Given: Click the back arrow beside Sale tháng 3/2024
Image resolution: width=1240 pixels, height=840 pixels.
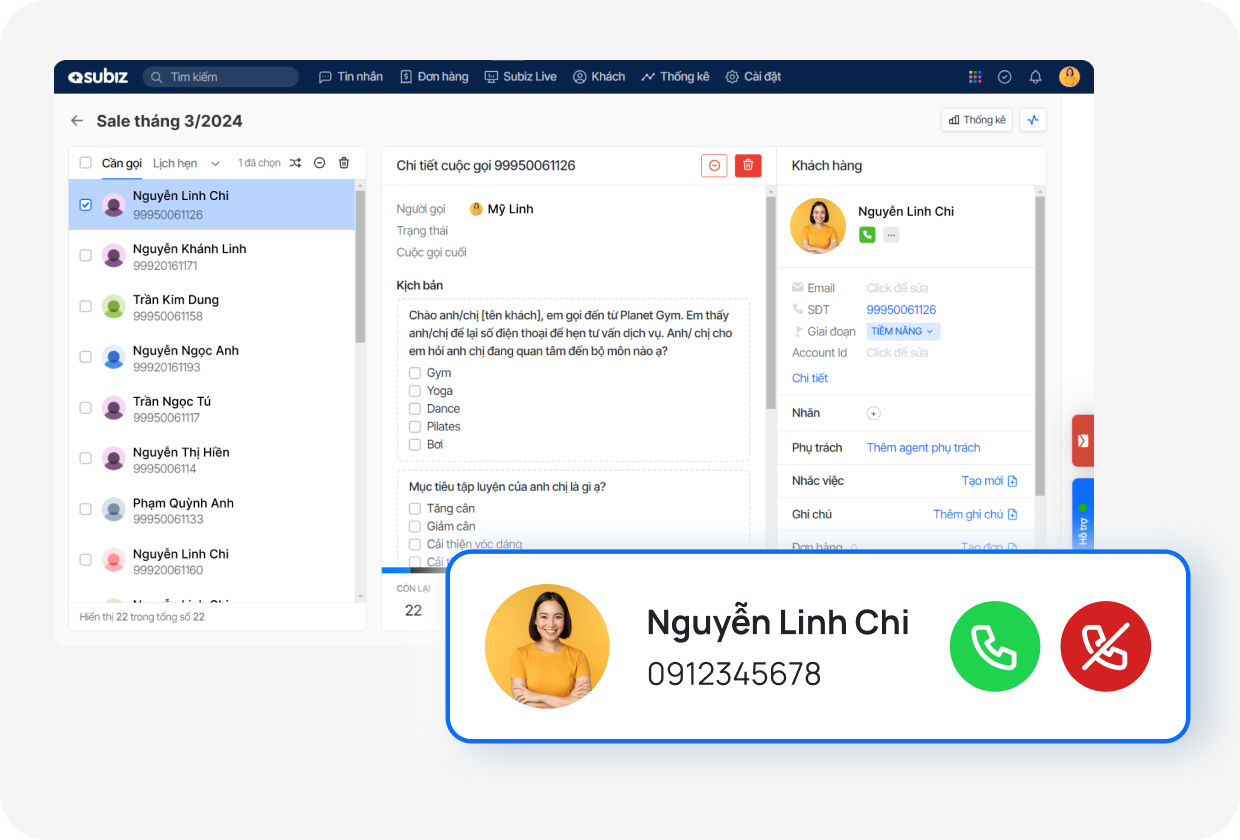Looking at the screenshot, I should click(77, 121).
